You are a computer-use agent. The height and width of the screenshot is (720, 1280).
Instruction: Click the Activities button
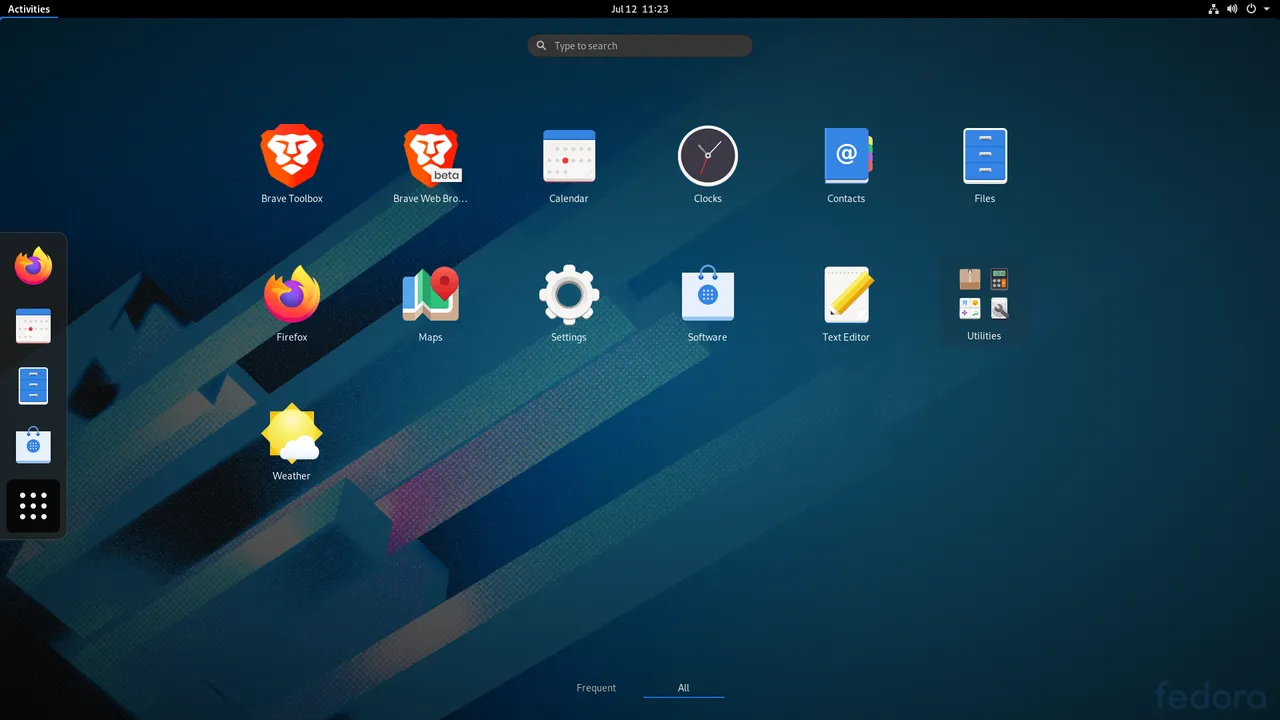pos(29,9)
